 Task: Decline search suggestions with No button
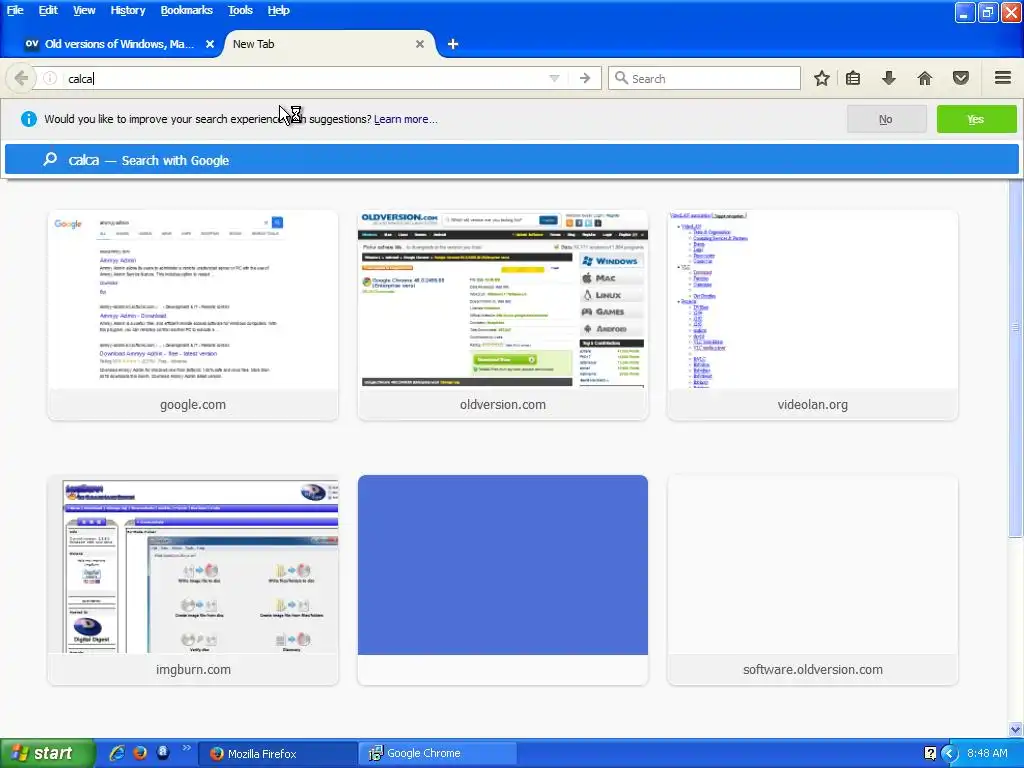coord(886,120)
